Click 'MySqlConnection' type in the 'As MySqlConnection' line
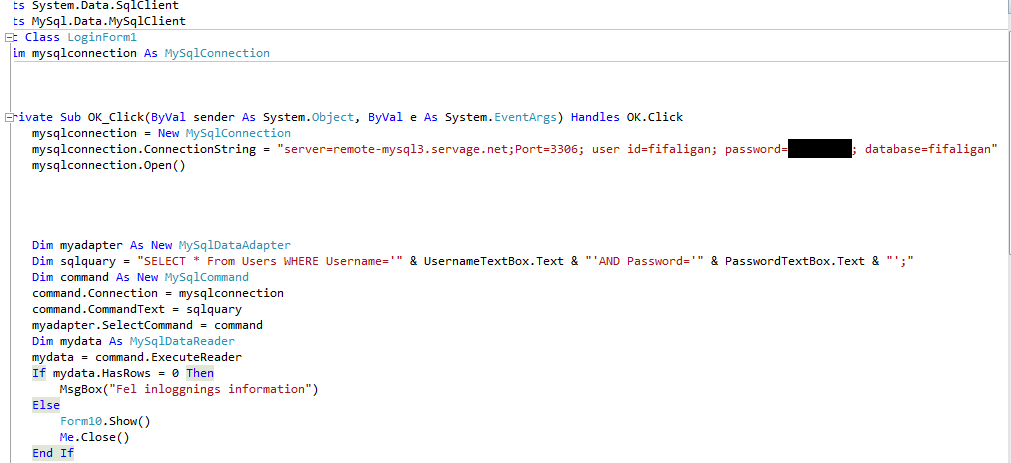Image resolution: width=1011 pixels, height=463 pixels. tap(217, 54)
